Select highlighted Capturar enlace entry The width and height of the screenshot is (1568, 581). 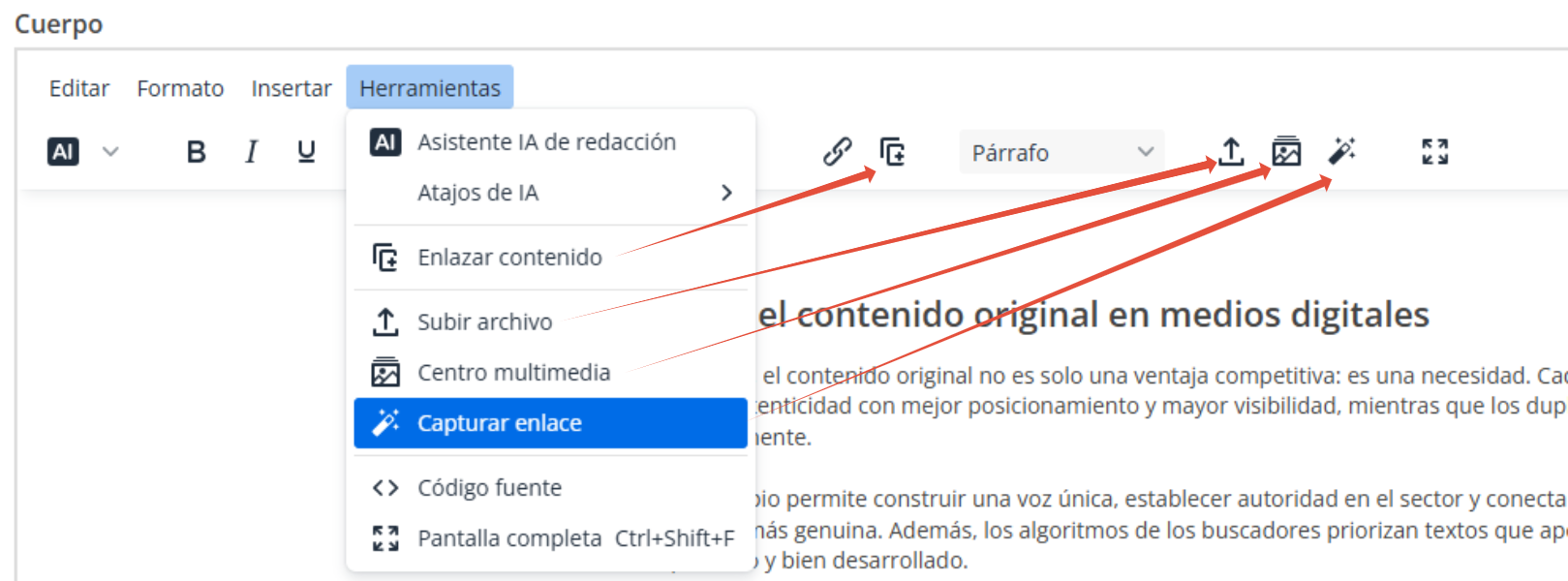(550, 423)
